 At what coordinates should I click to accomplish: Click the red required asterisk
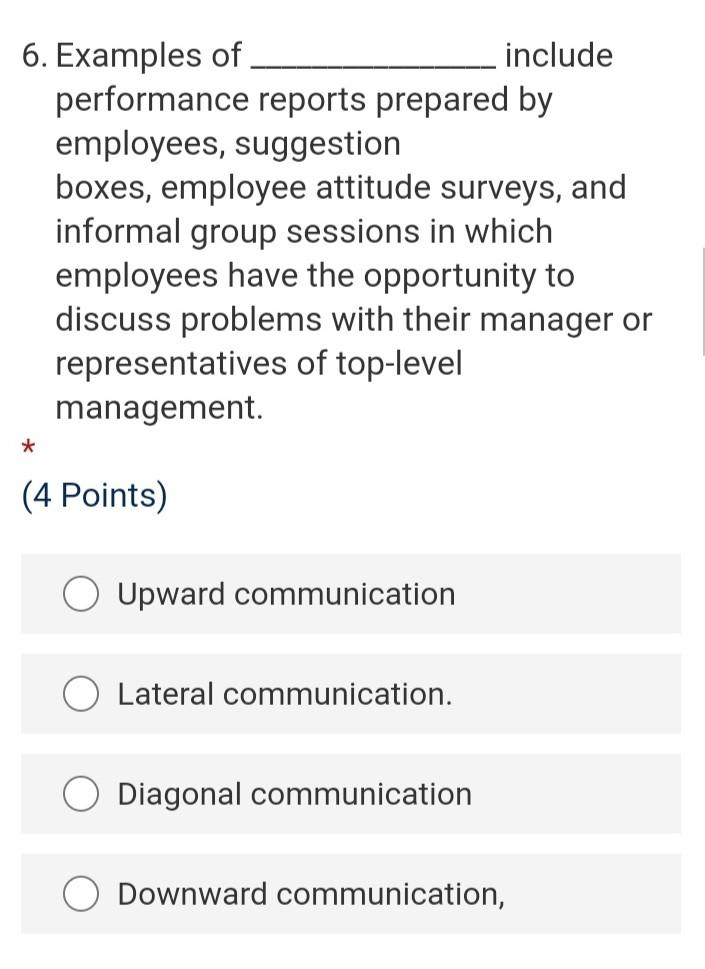pos(28,447)
